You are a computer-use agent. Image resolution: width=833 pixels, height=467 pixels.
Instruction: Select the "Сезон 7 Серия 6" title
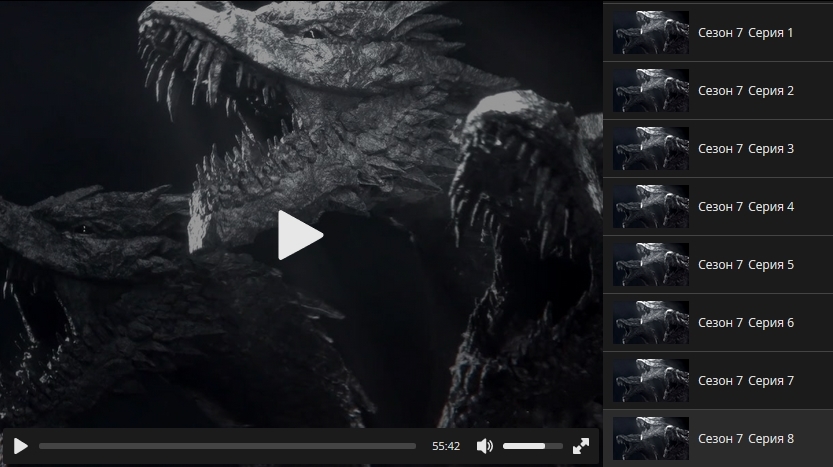pos(746,322)
